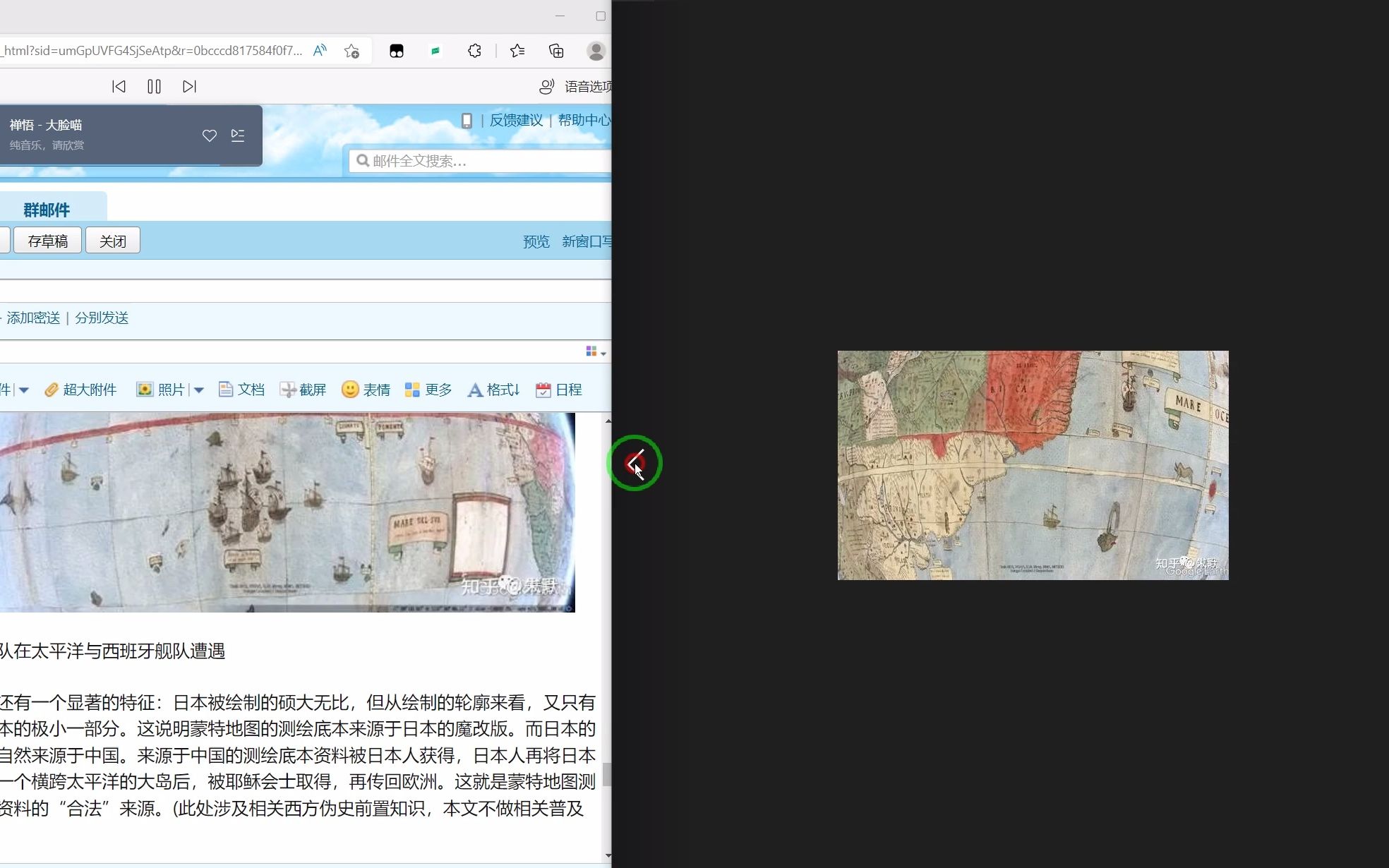
Task: Add a 超大附件 large attachment
Action: point(80,390)
